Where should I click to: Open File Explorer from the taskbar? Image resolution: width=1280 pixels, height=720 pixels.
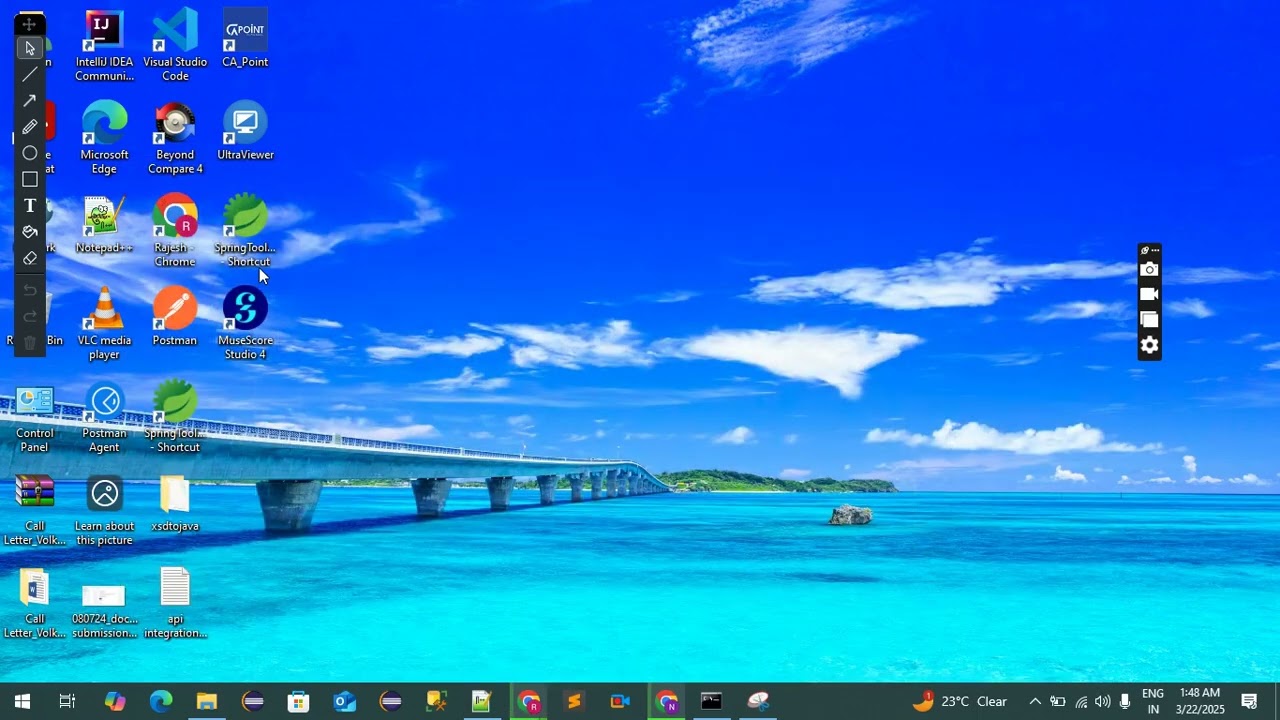pos(207,701)
